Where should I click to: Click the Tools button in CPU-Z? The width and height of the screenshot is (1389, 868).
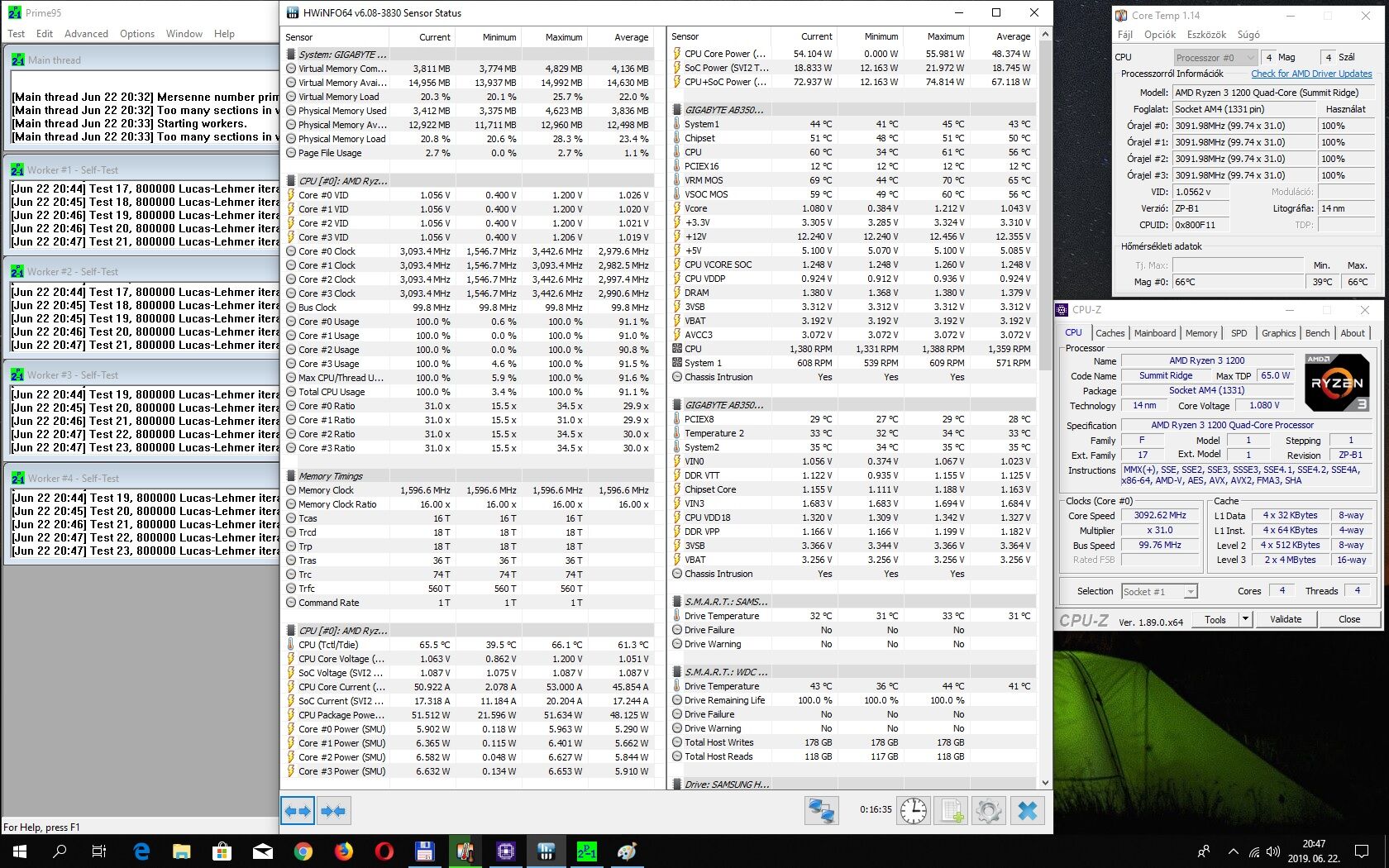click(1215, 619)
